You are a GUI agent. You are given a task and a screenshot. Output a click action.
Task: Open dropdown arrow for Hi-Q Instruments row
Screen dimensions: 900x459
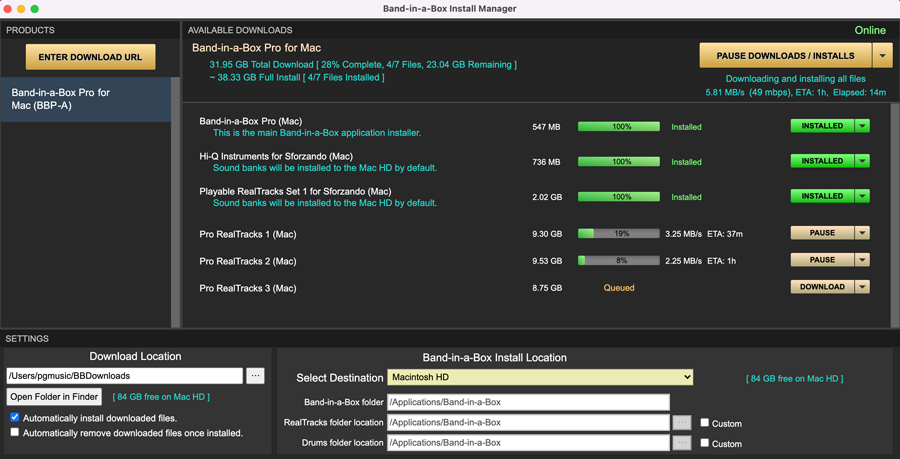862,161
